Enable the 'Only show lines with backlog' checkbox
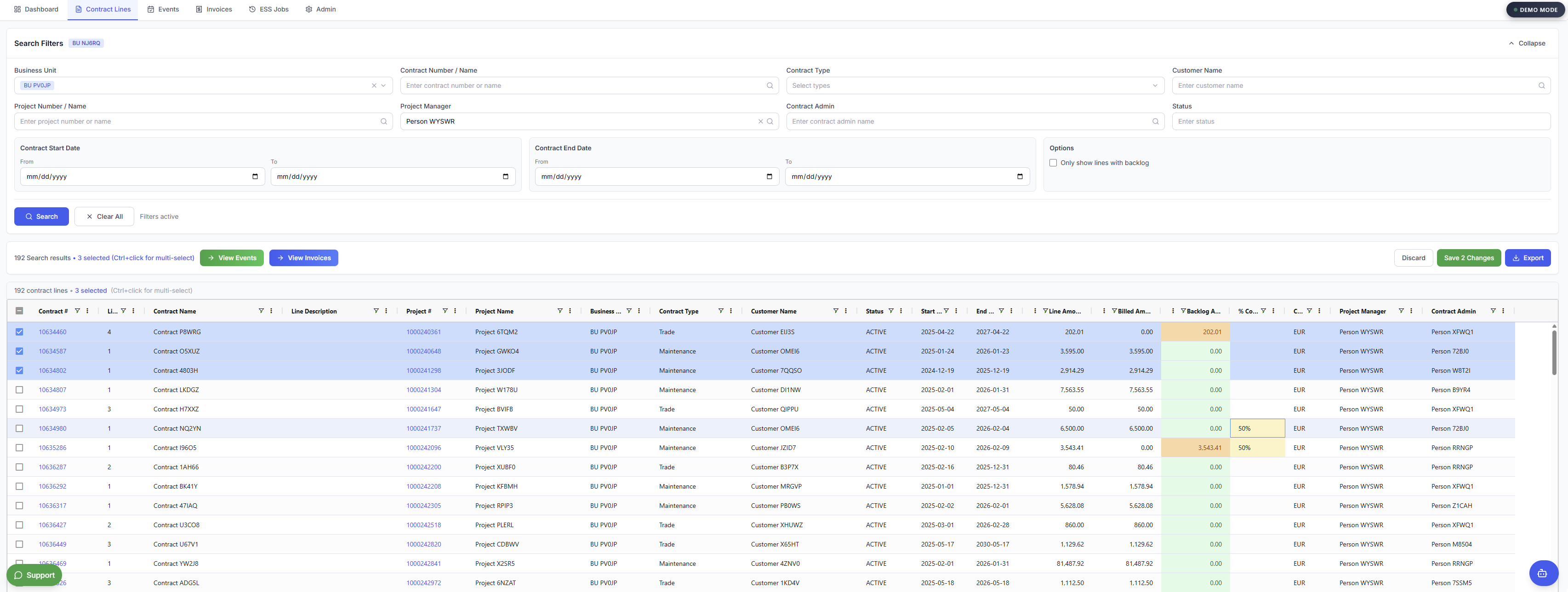 pyautogui.click(x=1054, y=162)
